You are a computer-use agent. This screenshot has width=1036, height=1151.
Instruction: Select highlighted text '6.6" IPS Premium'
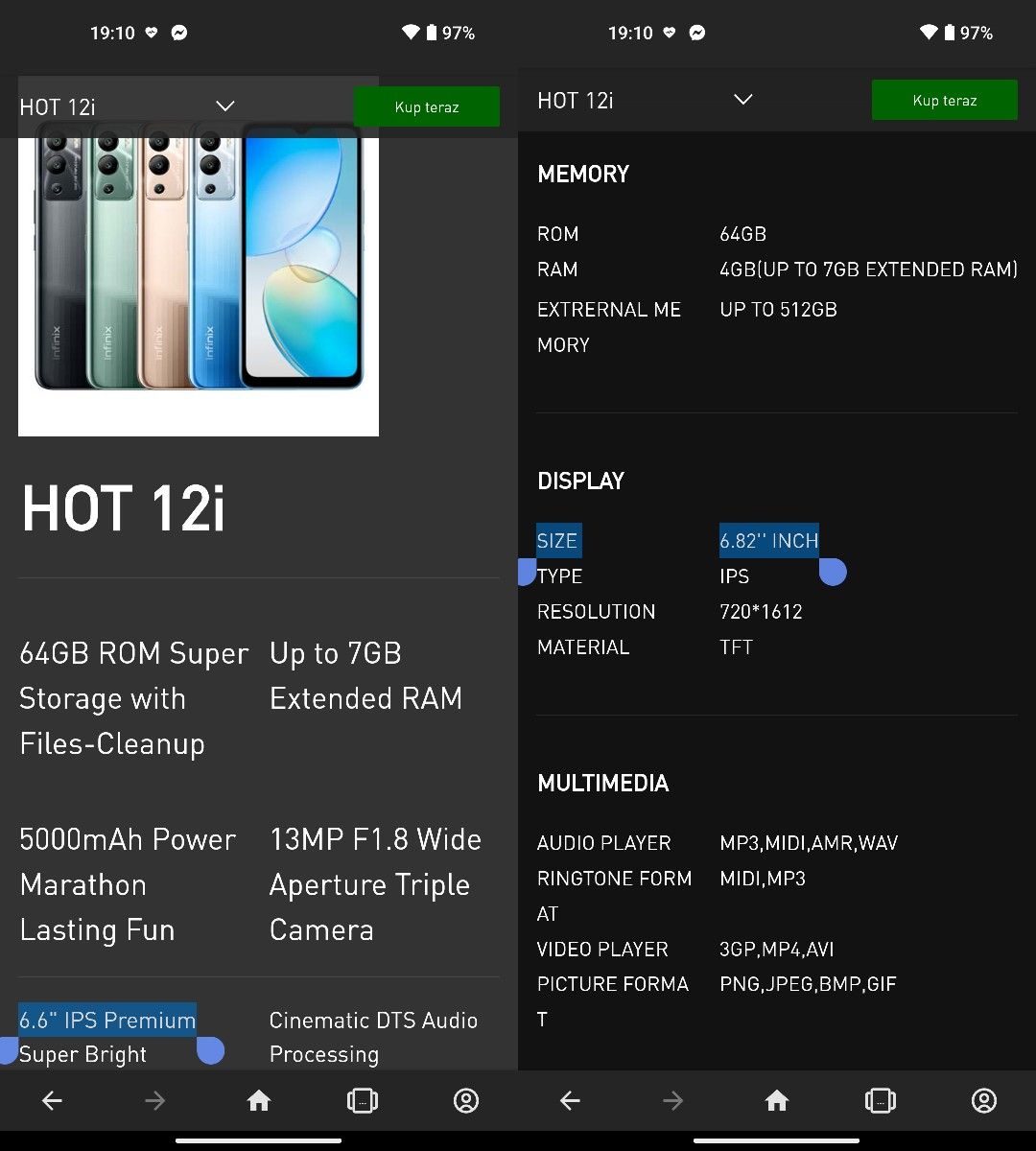point(107,1020)
